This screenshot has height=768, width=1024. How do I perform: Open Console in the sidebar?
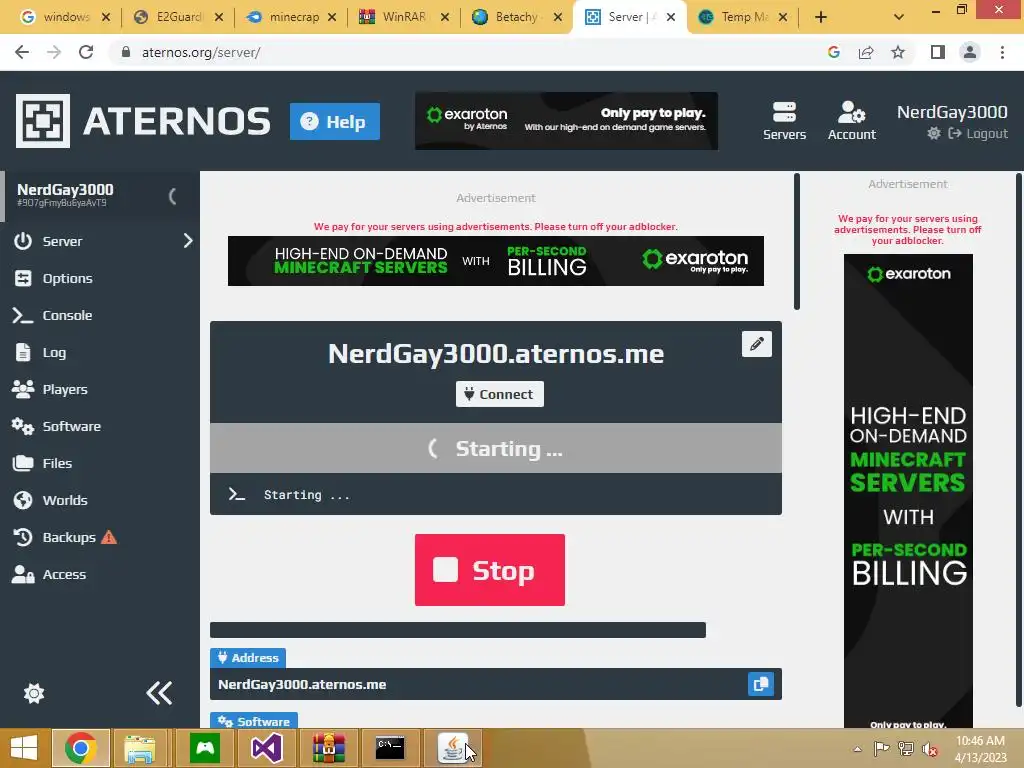(67, 315)
